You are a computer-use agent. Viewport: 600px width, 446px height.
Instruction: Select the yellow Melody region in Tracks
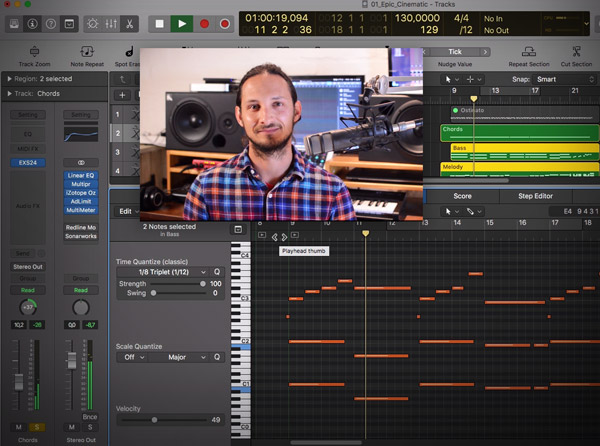tap(520, 169)
